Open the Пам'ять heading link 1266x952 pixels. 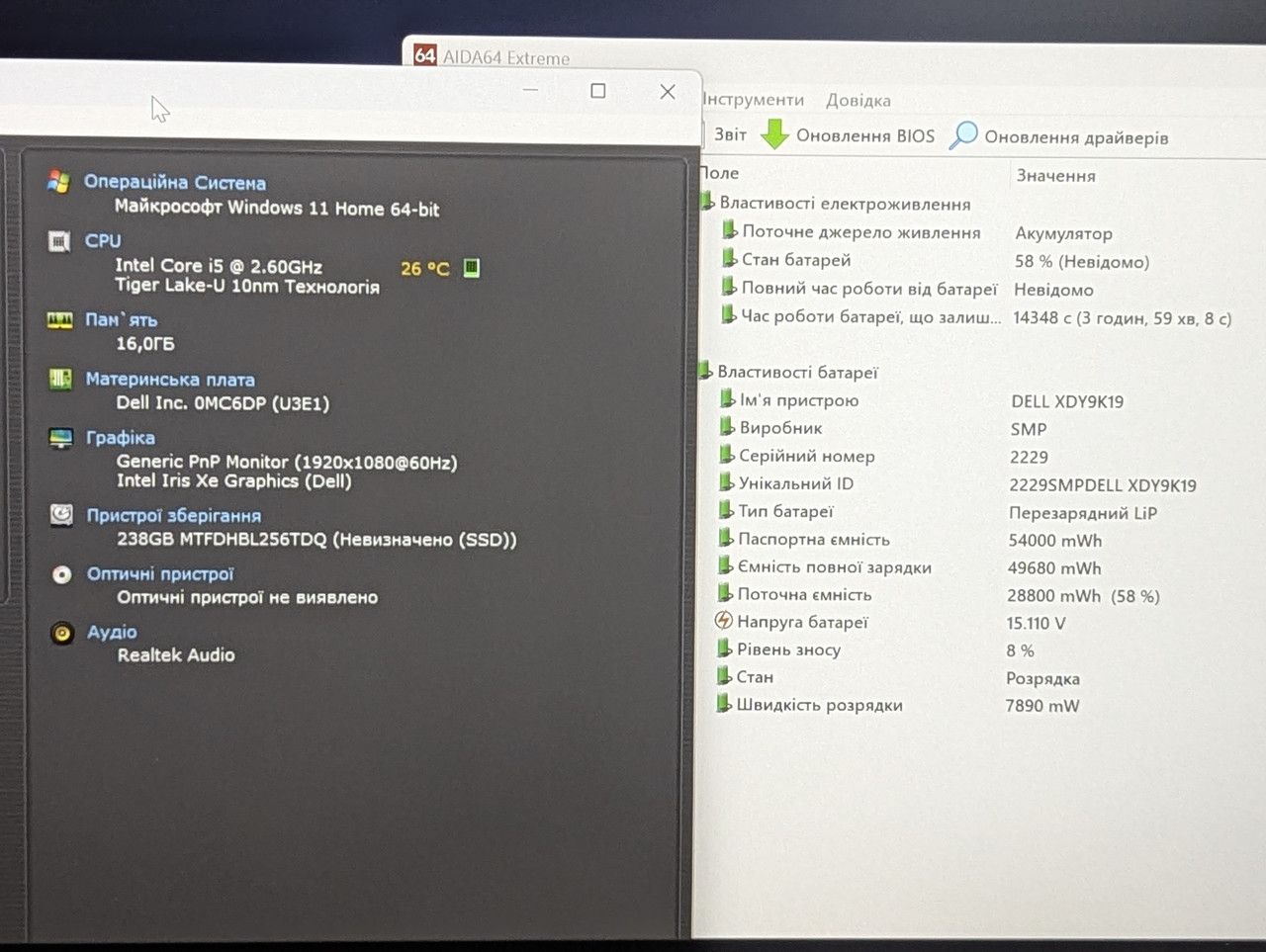(x=121, y=319)
